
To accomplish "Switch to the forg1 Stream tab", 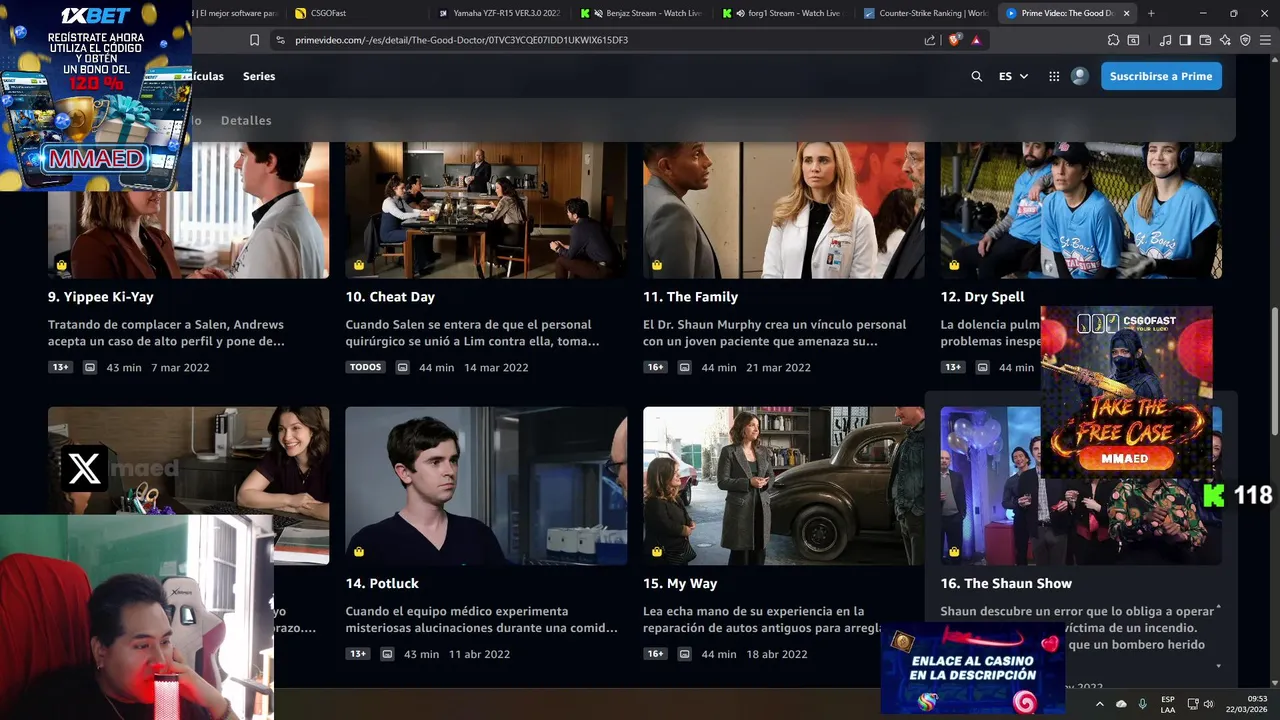I will click(784, 13).
